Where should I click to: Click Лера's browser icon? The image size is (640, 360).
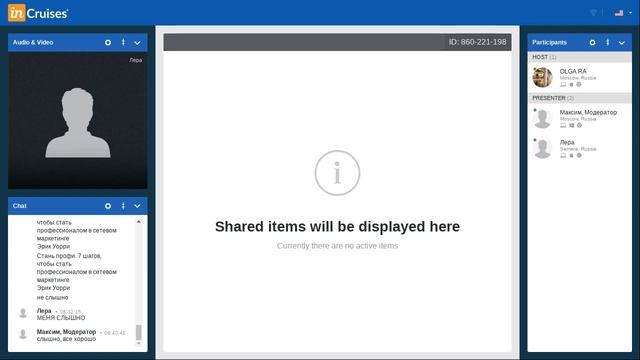pyautogui.click(x=579, y=156)
